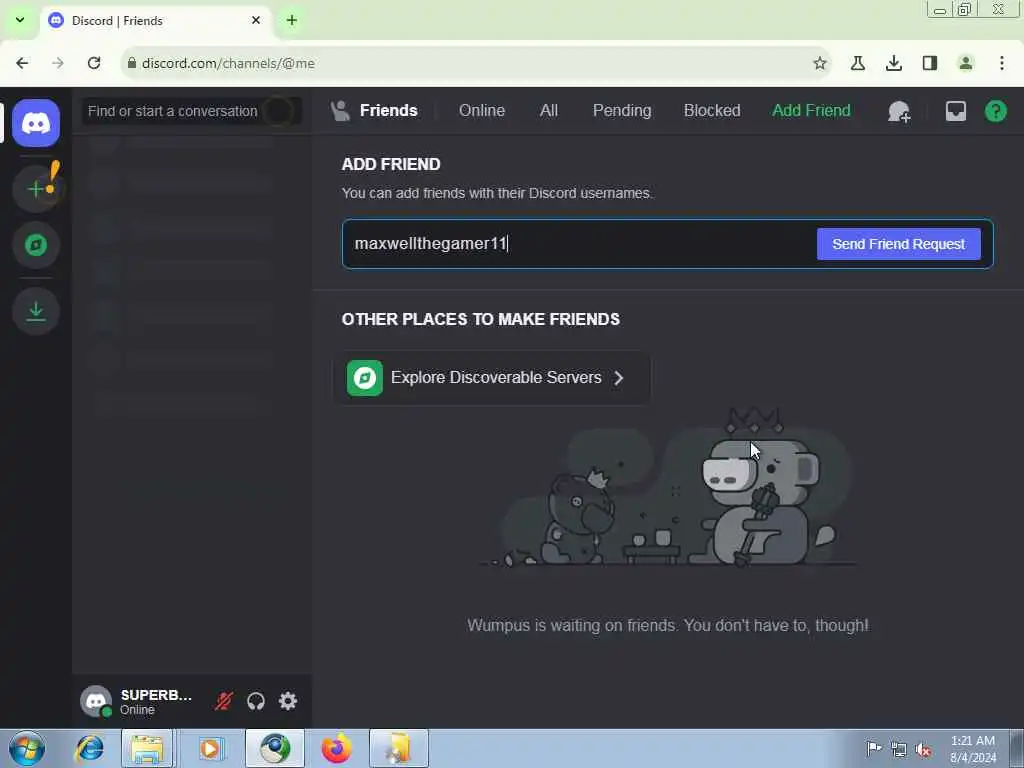Open Discord home direct messages icon
The height and width of the screenshot is (768, 1024).
click(36, 123)
